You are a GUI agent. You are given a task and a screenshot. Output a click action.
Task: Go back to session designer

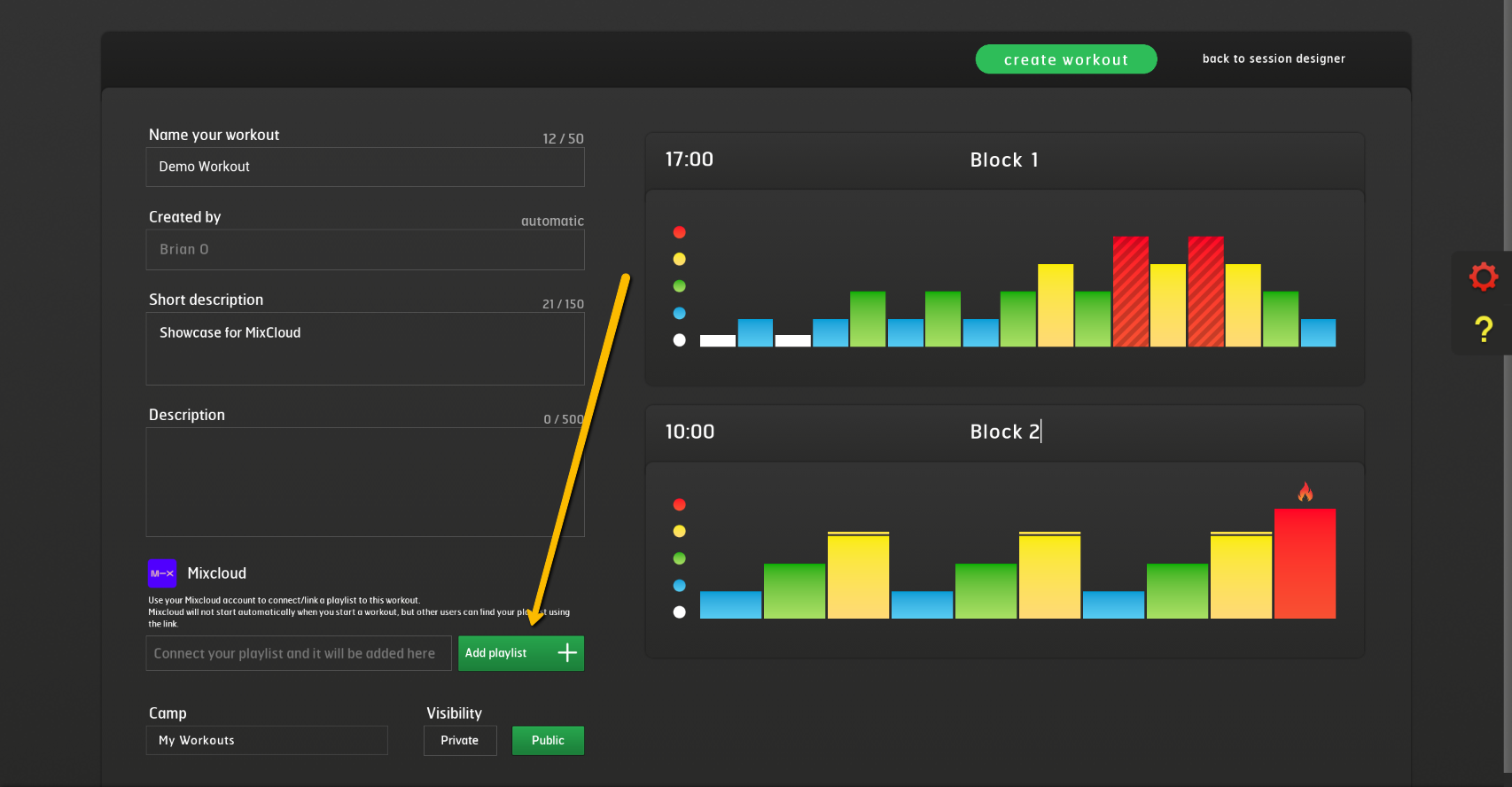(1274, 58)
